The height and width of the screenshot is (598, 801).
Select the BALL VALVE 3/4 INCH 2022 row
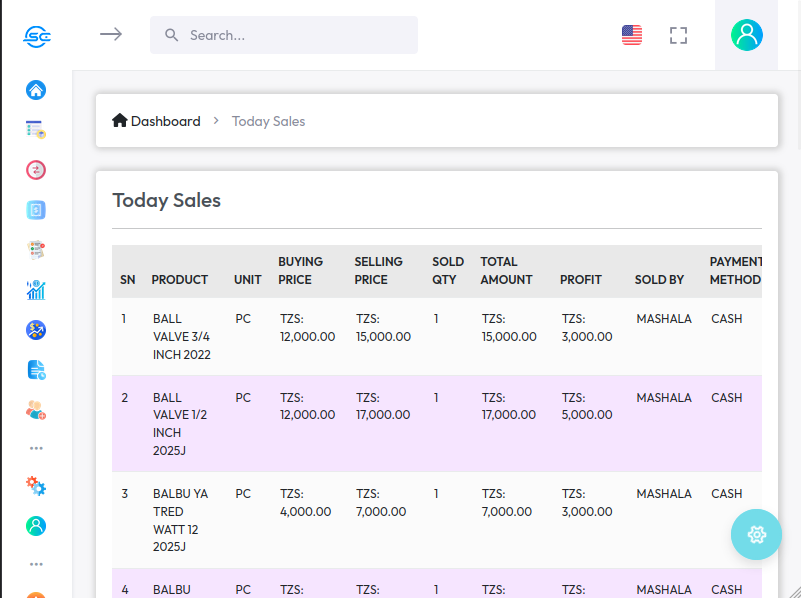click(x=181, y=336)
